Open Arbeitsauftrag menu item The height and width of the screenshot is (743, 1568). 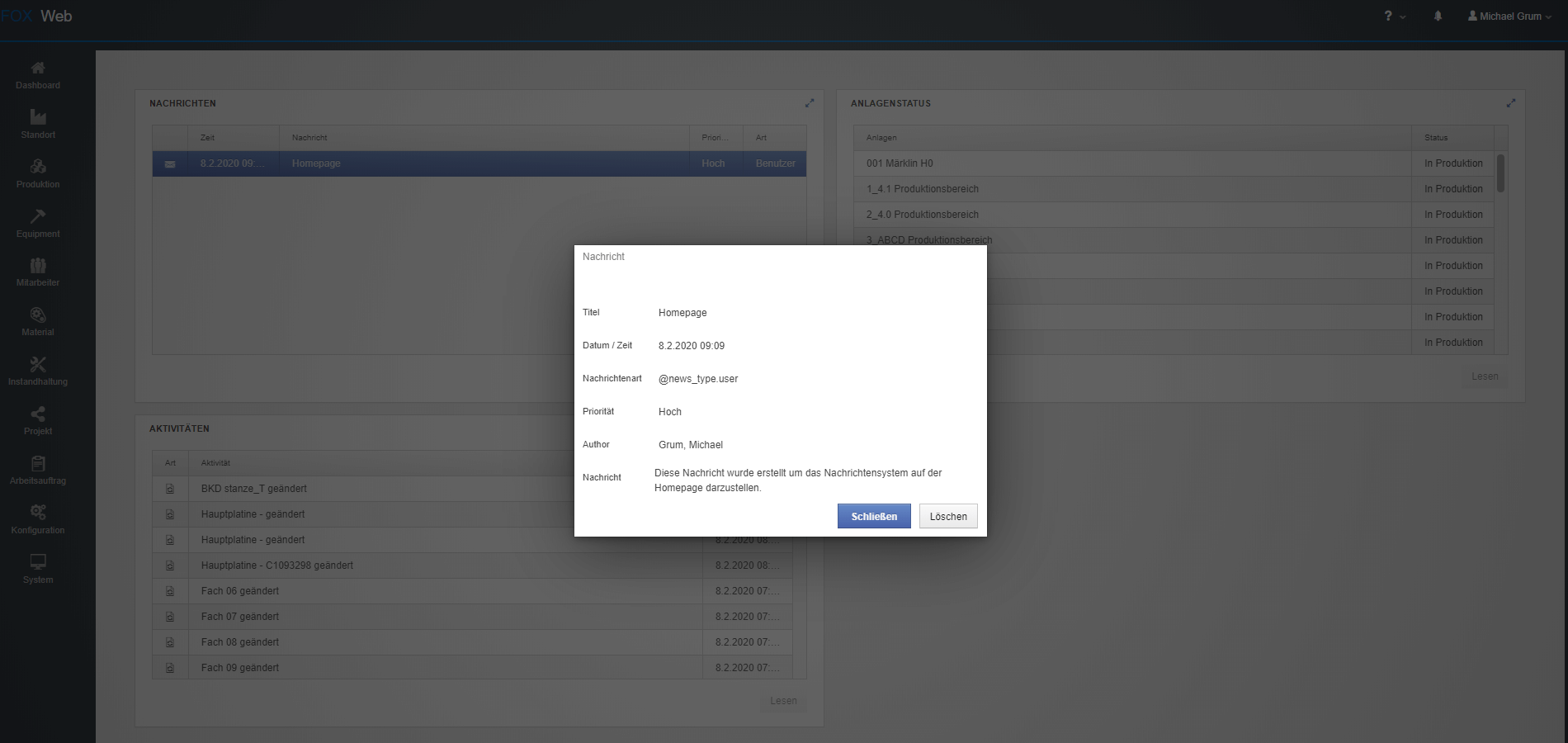pos(38,471)
